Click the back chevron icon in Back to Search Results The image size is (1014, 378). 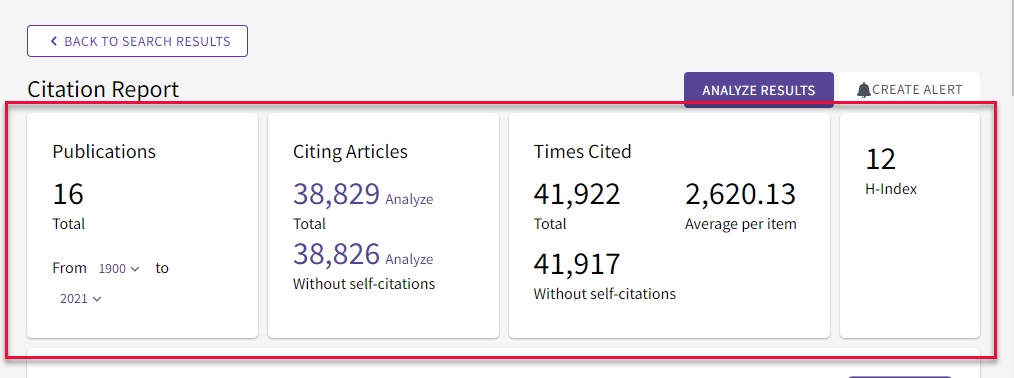click(x=54, y=41)
